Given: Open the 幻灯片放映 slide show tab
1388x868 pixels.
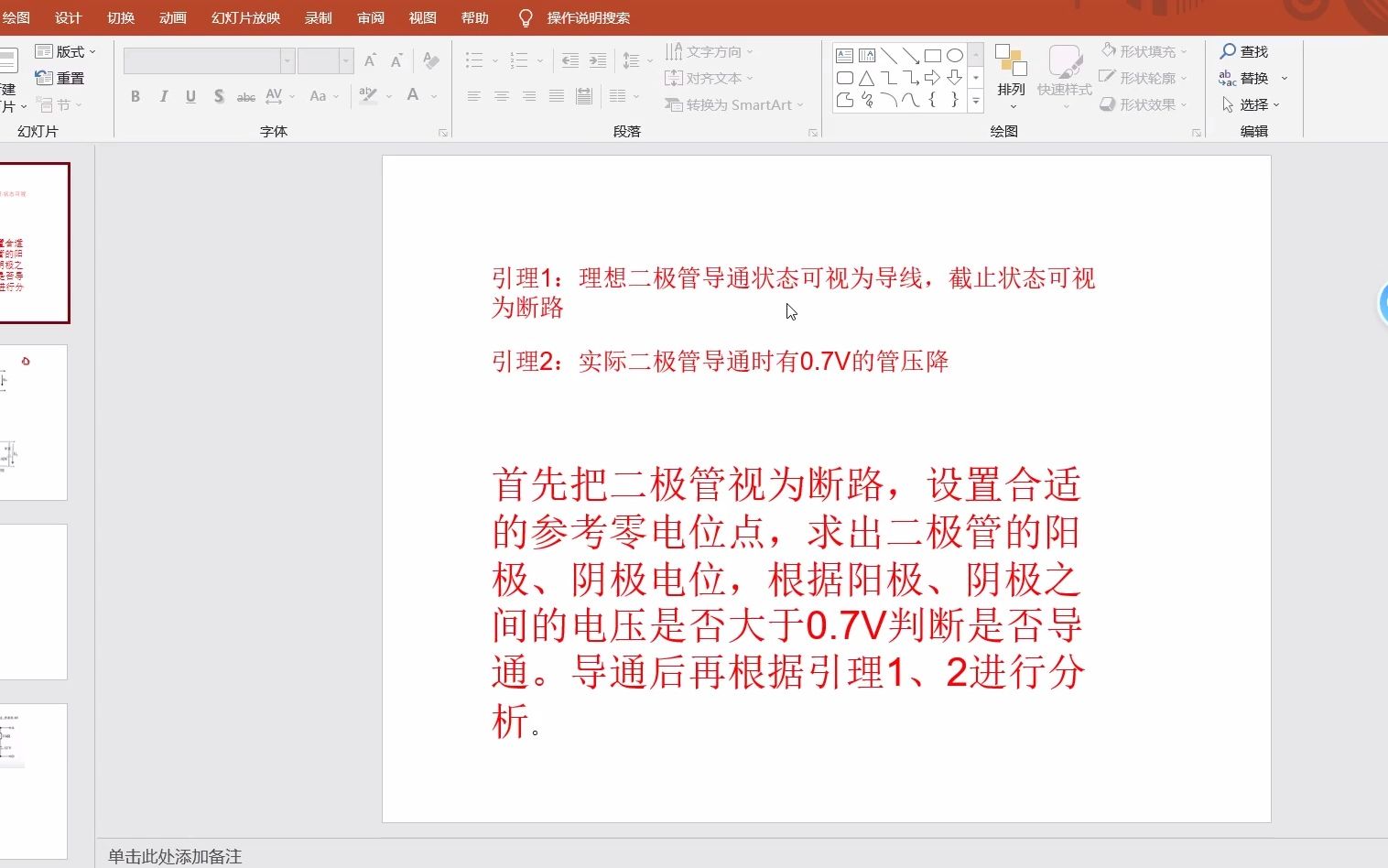Looking at the screenshot, I should click(245, 17).
